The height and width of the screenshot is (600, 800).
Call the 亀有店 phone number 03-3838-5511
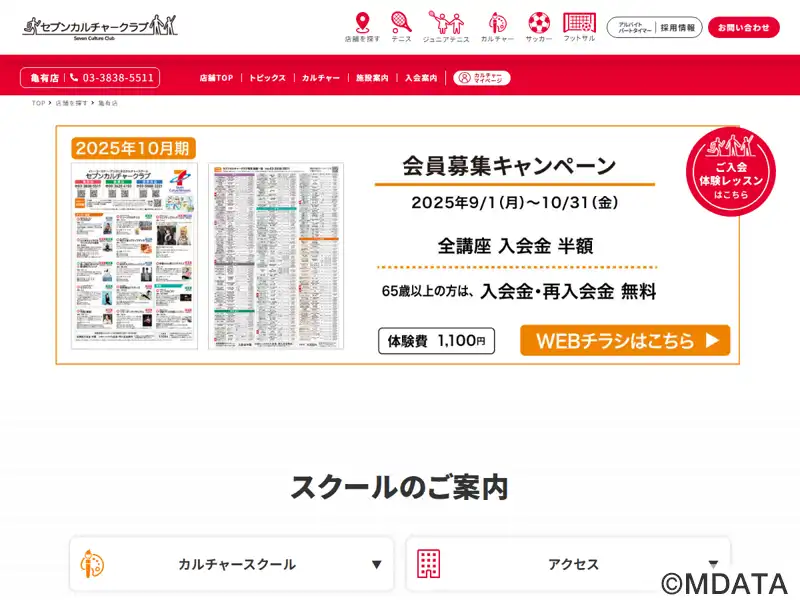[90, 78]
